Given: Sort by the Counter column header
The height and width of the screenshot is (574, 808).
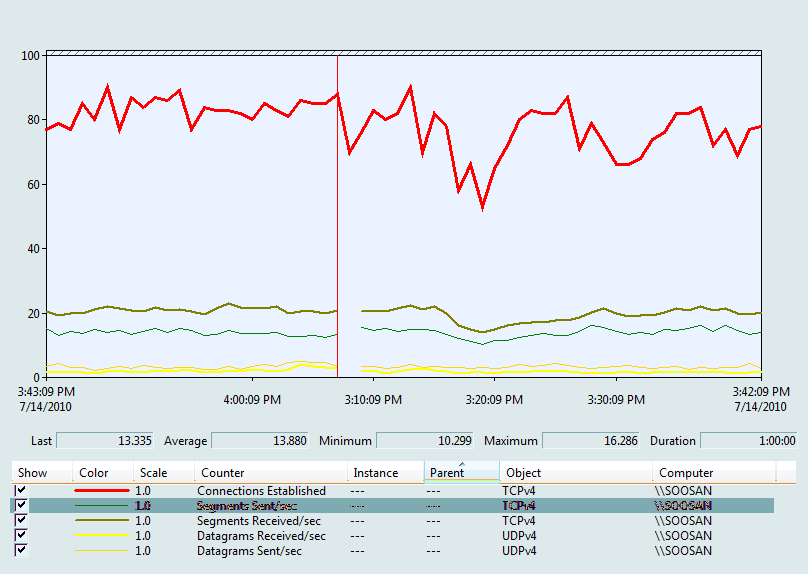Looking at the screenshot, I should [270, 473].
